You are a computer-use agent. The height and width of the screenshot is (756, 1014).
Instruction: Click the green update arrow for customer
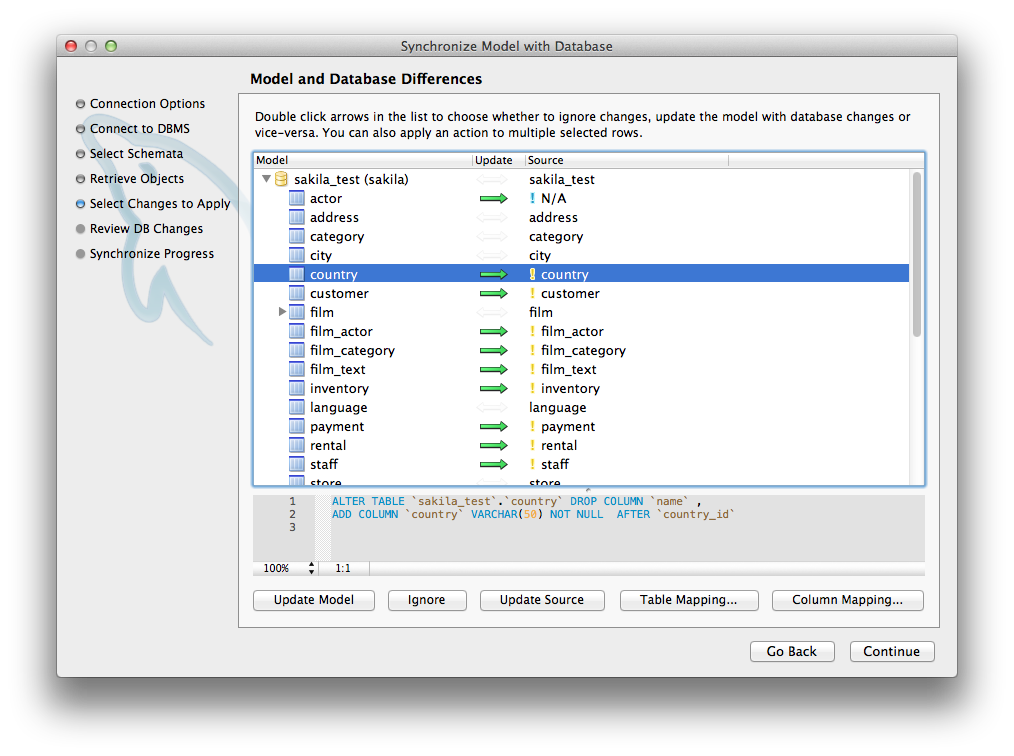tap(493, 294)
